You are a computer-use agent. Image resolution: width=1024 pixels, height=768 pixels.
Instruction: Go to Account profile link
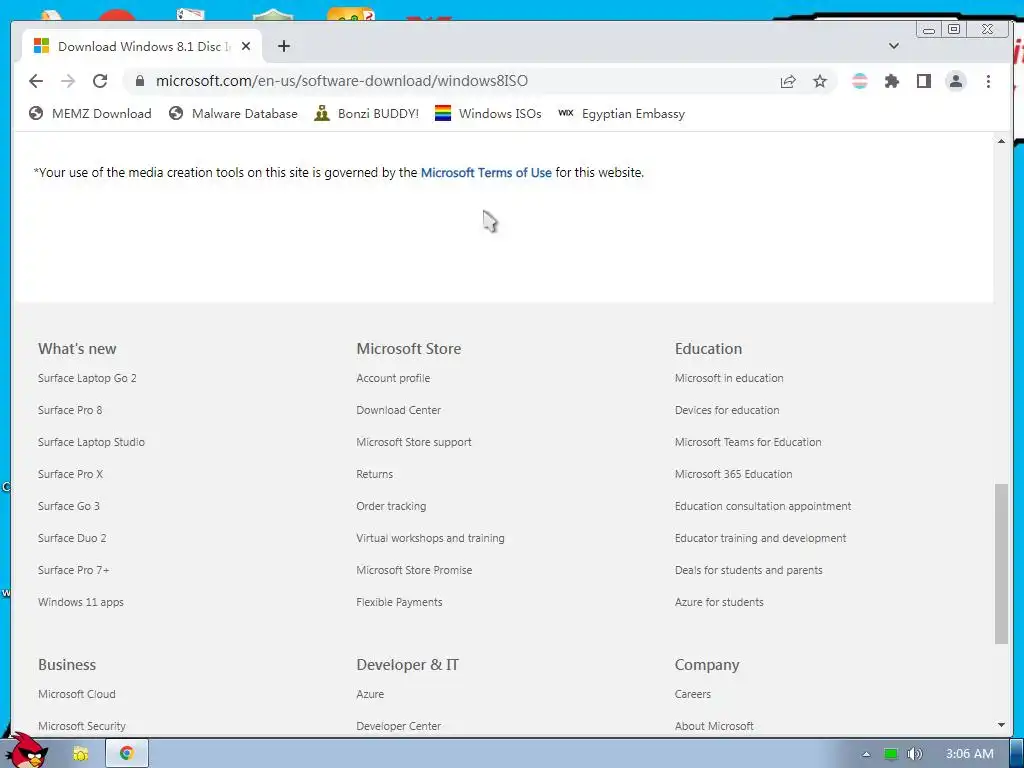coord(393,378)
